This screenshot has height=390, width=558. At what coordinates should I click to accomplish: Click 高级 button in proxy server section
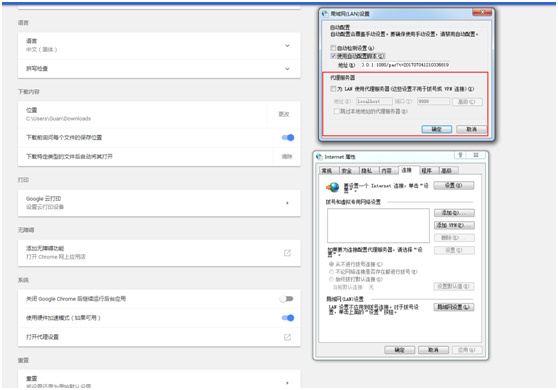pyautogui.click(x=467, y=102)
